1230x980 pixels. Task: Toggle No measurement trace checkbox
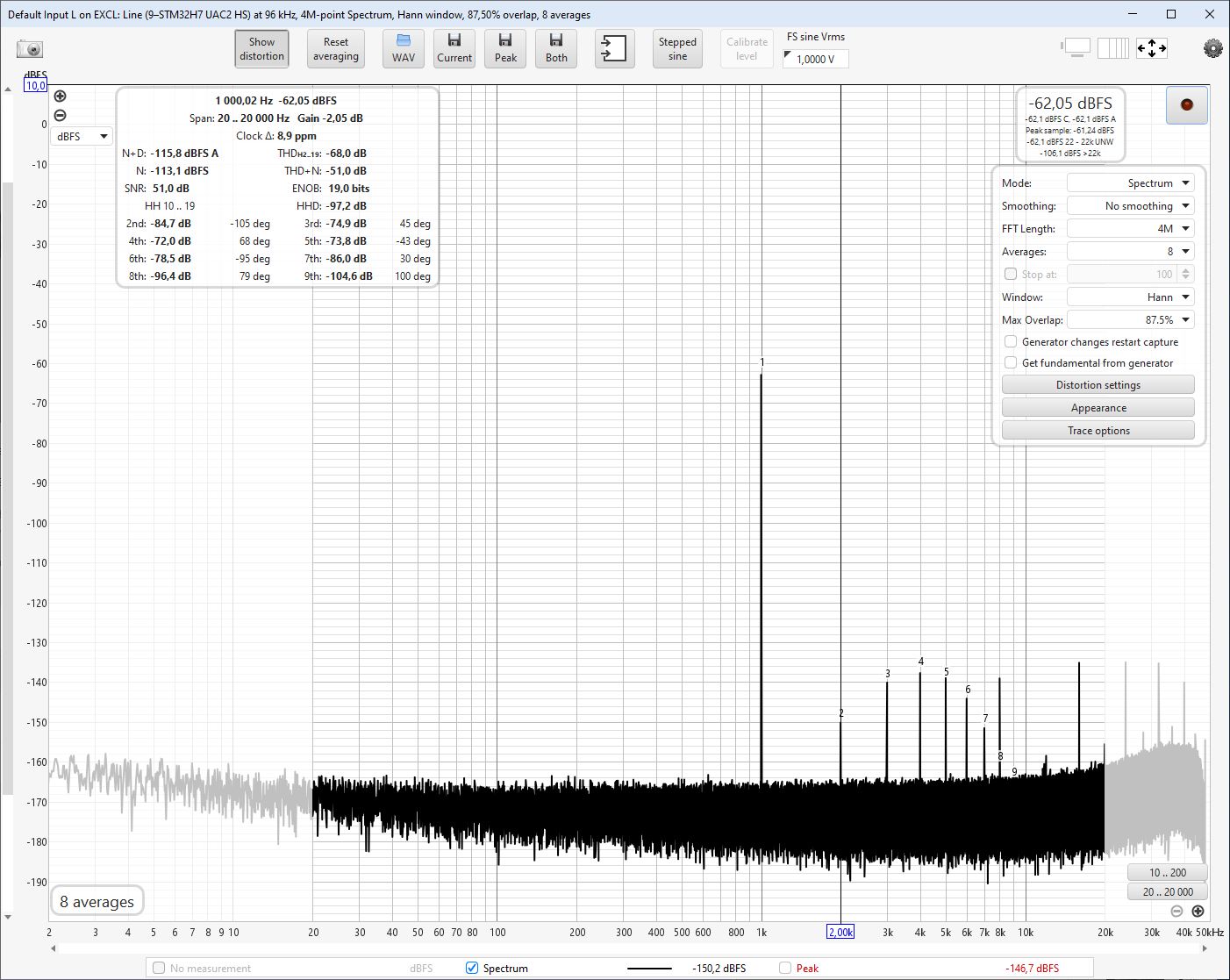click(159, 968)
